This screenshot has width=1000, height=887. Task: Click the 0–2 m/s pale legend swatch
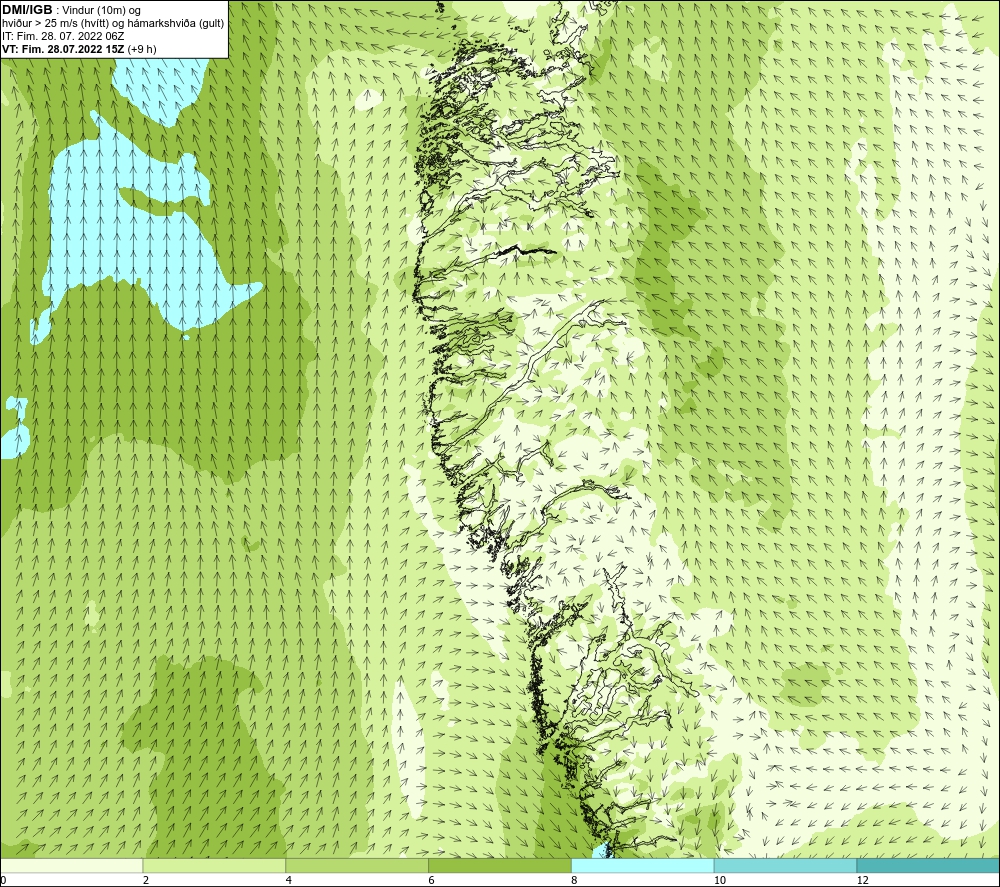[x=71, y=865]
